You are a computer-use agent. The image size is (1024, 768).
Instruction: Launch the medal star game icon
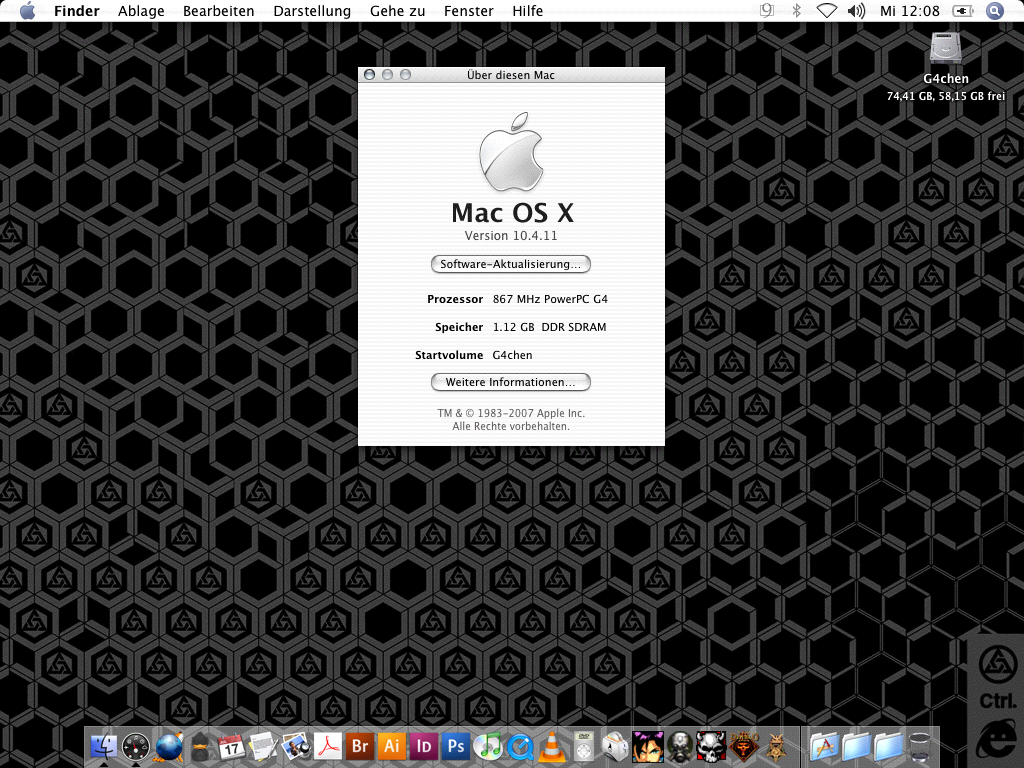(775, 746)
